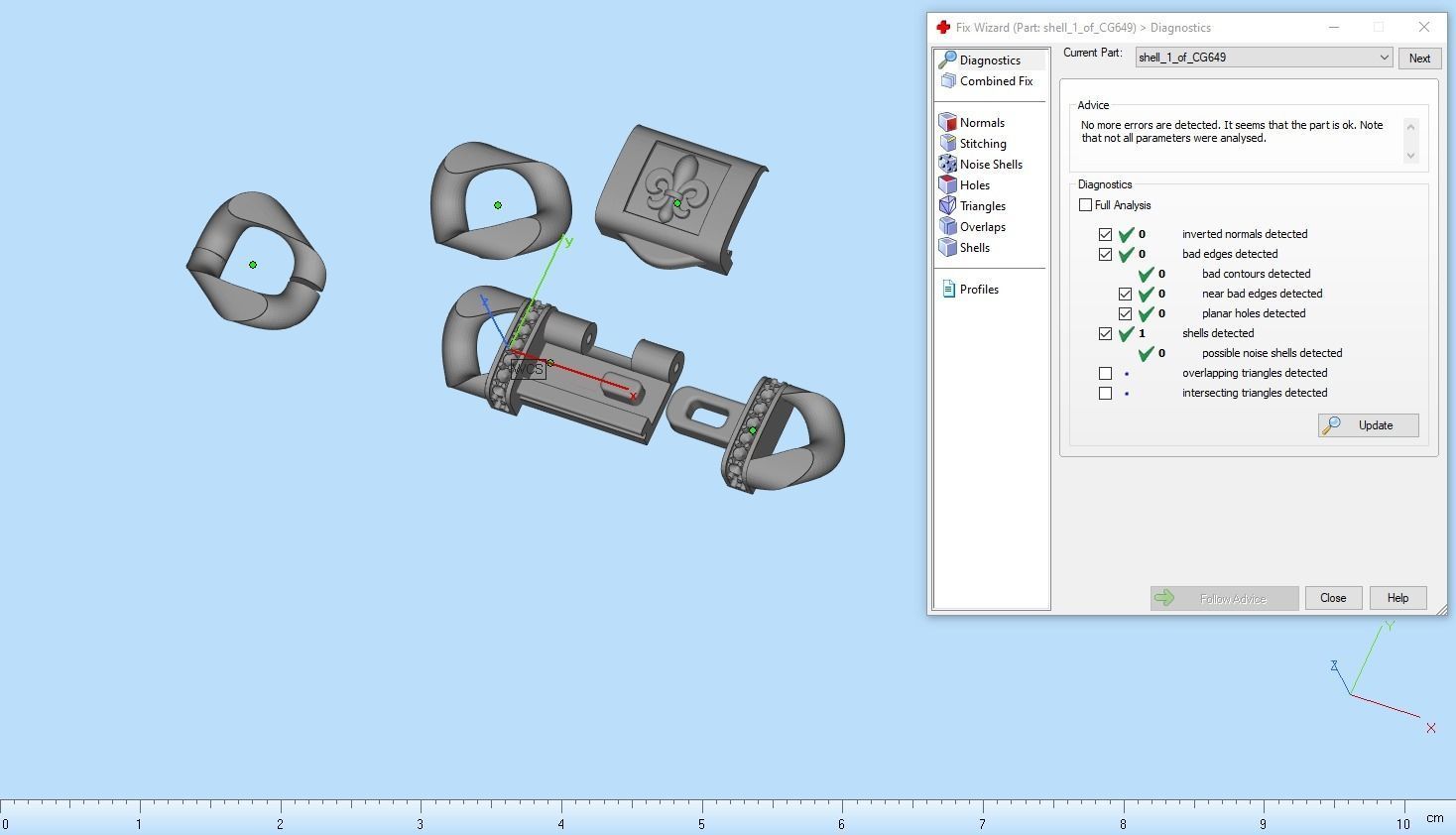Toggle the planar holes detected checkbox
This screenshot has width=1456, height=835.
coord(1126,314)
